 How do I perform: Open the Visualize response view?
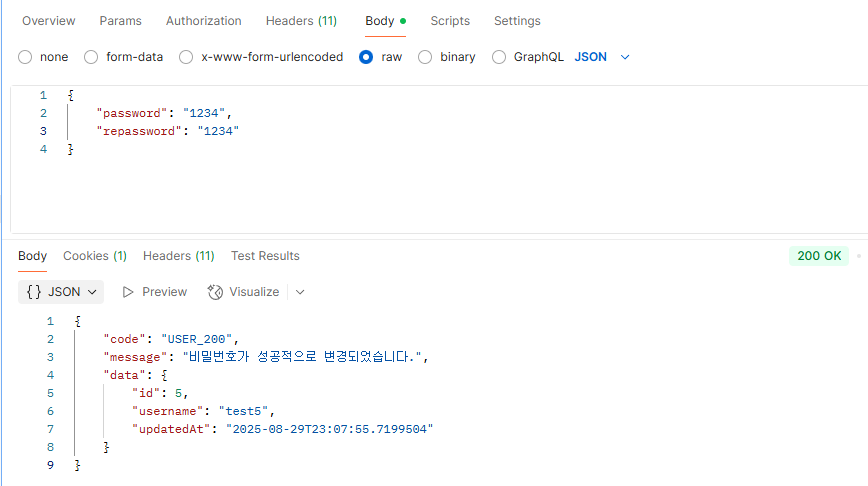[x=244, y=292]
